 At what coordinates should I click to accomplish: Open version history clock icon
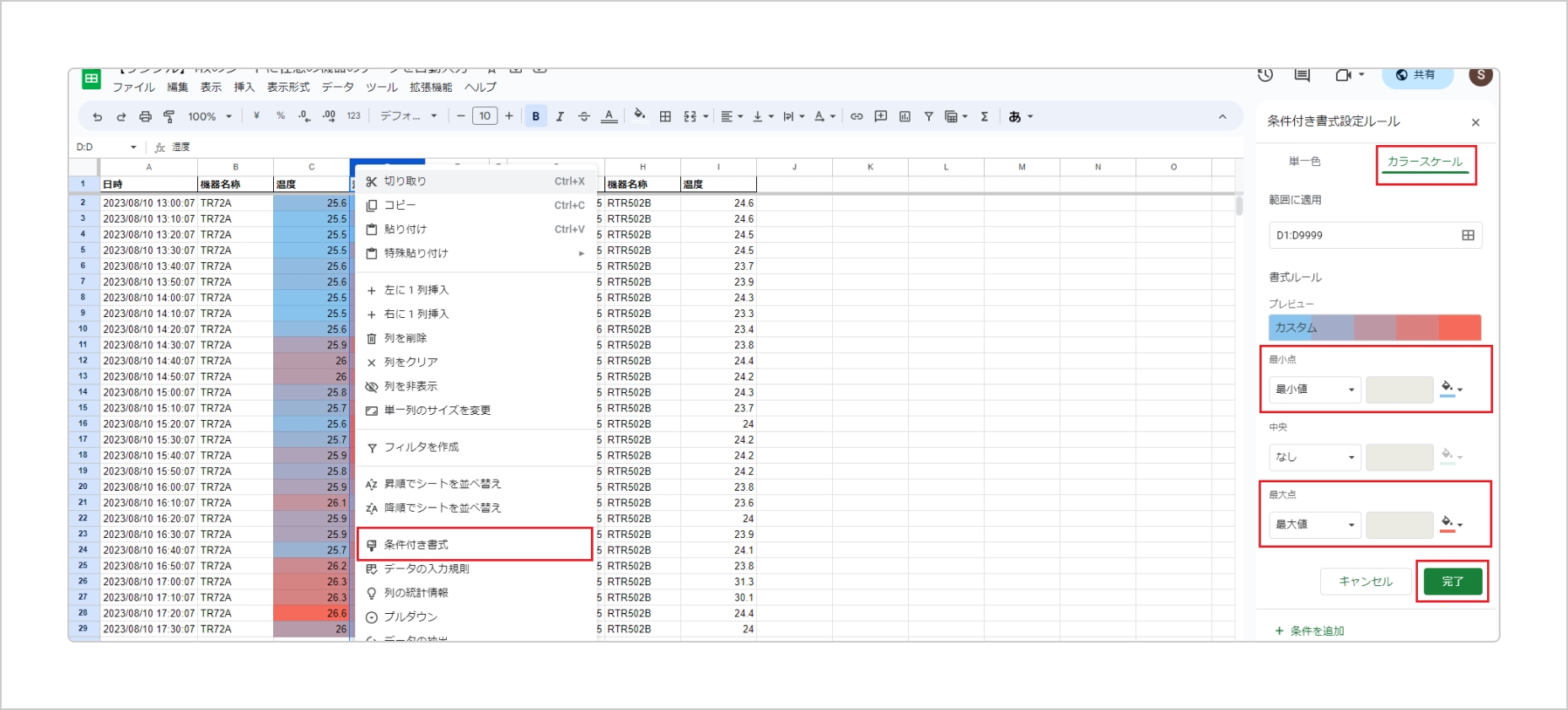1265,75
